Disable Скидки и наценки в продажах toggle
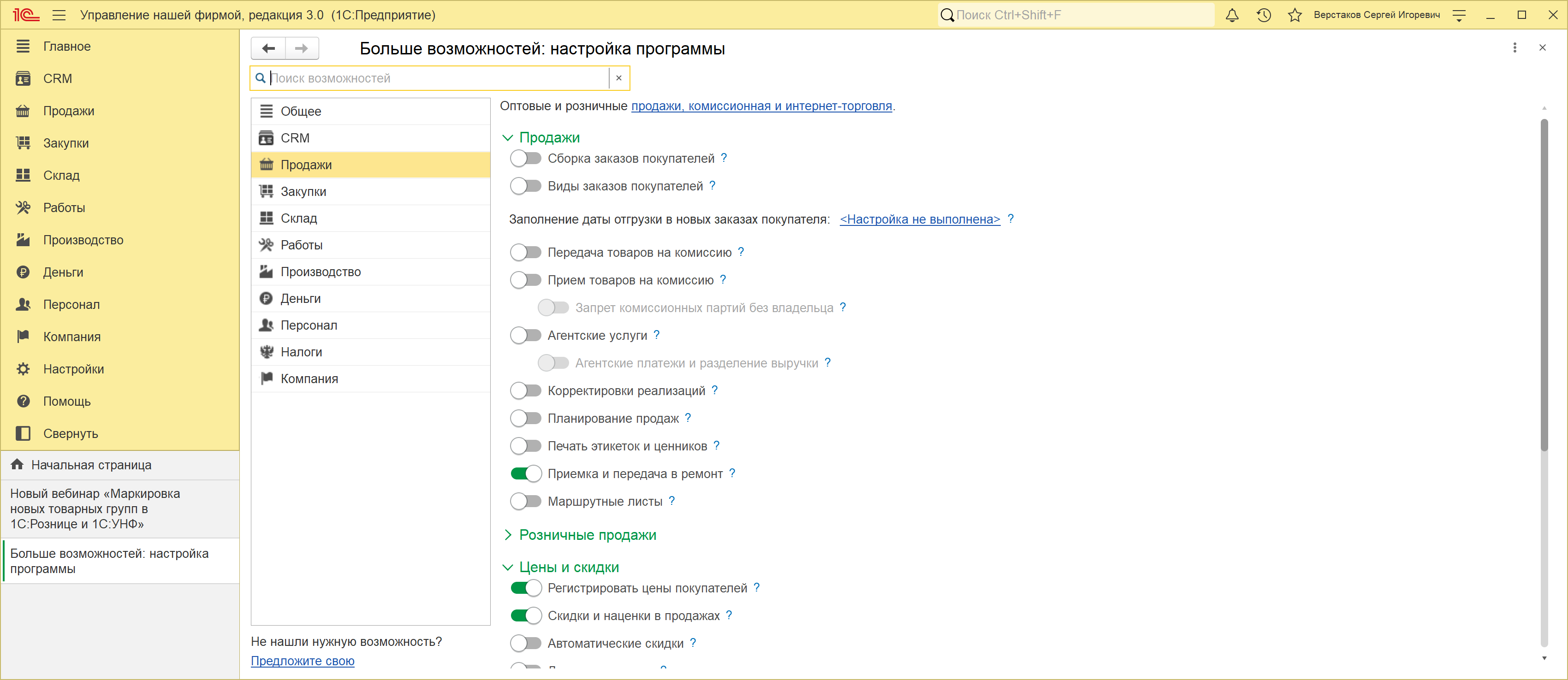Screen dimensions: 1568x680 525,615
